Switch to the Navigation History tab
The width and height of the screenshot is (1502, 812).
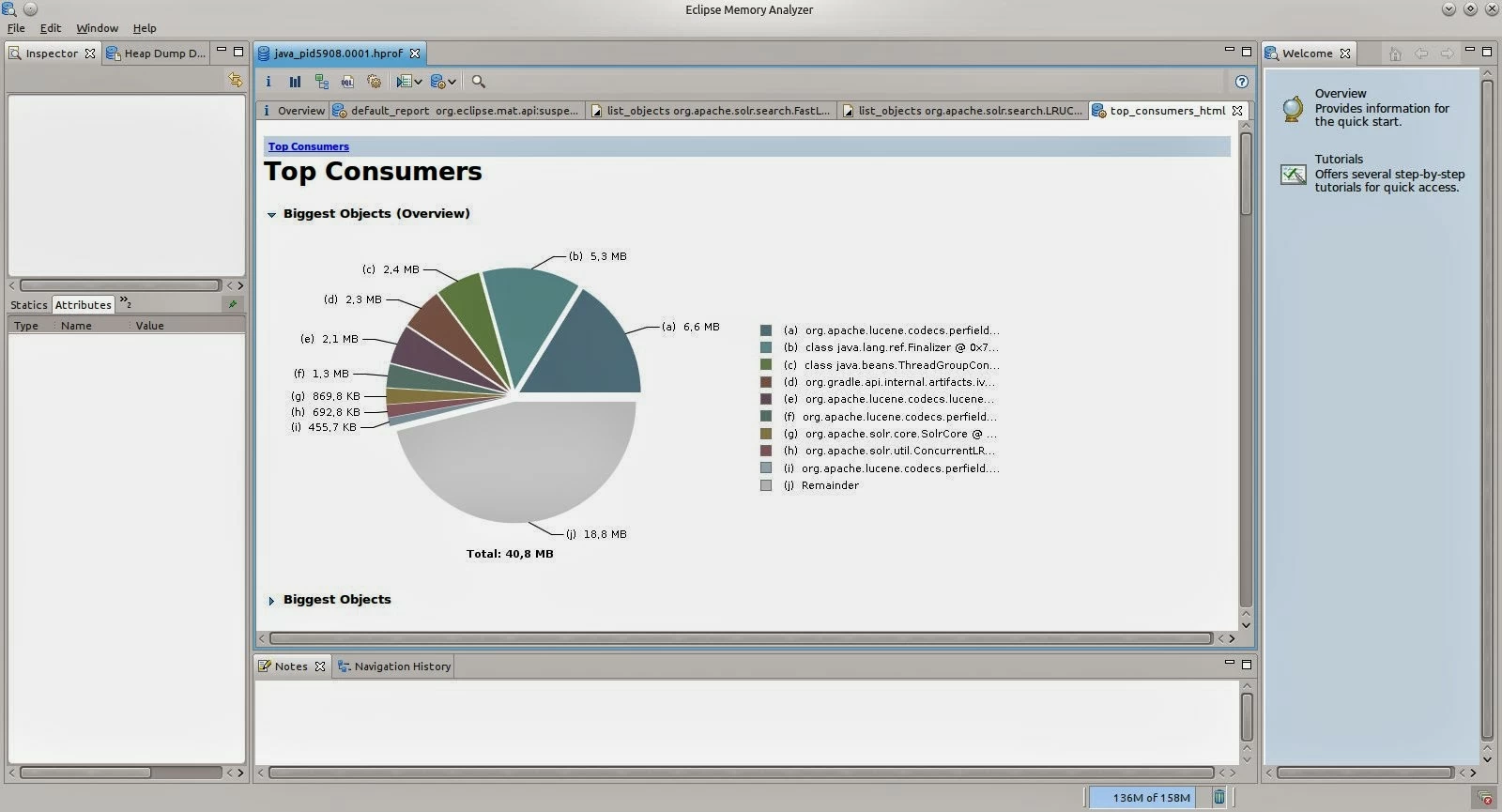(394, 666)
